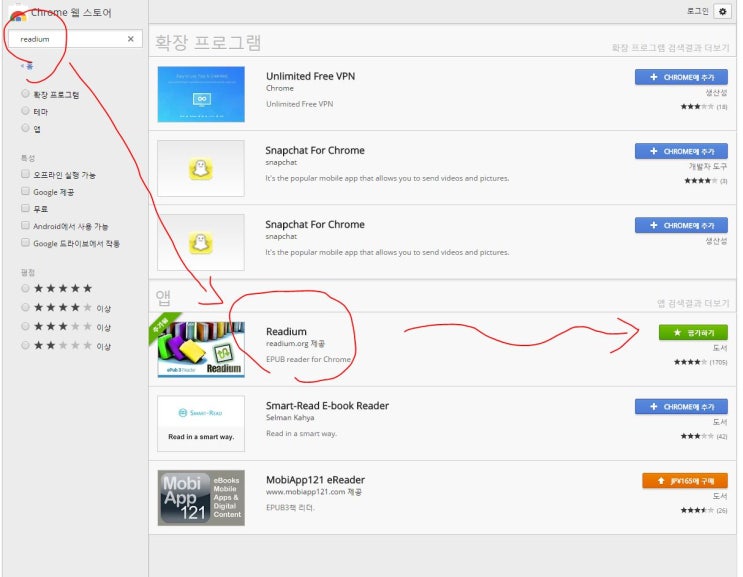
Task: Open the Readium app icon
Action: (200, 348)
